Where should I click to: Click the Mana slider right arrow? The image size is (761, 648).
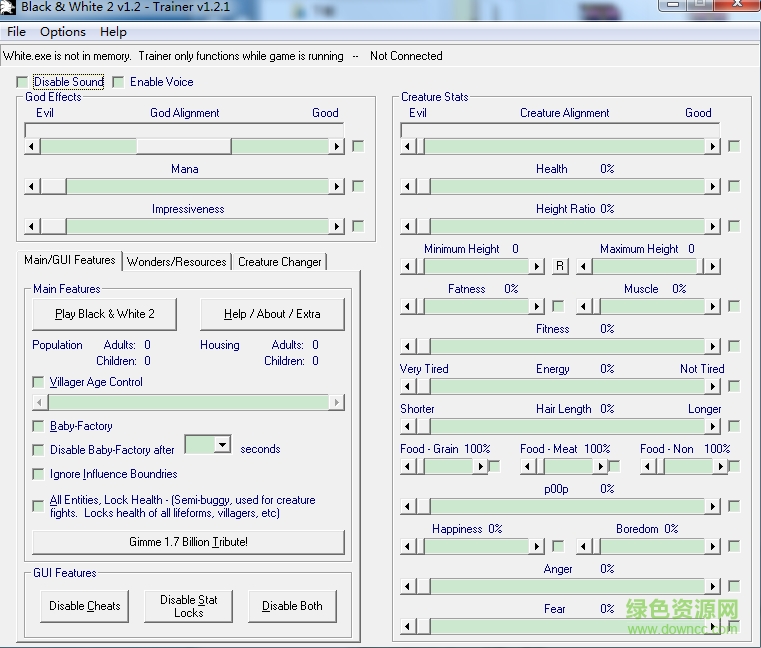tap(336, 186)
